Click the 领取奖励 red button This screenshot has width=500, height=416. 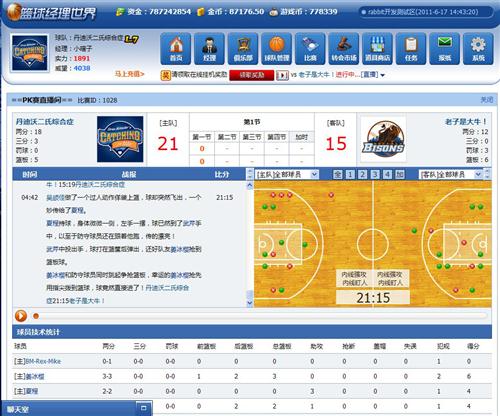(x=252, y=75)
